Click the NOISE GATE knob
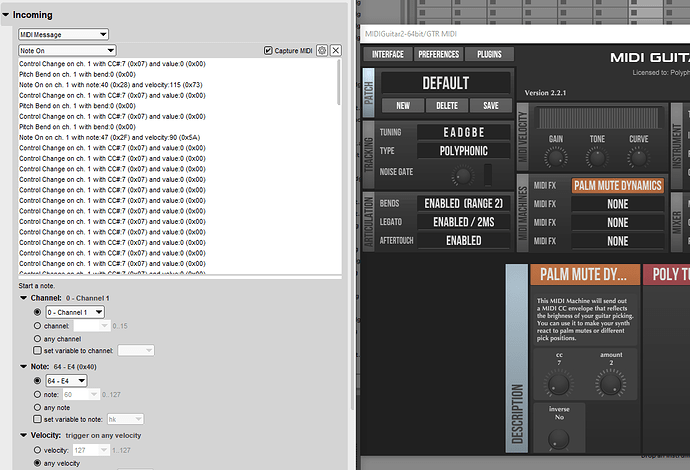 tap(462, 176)
